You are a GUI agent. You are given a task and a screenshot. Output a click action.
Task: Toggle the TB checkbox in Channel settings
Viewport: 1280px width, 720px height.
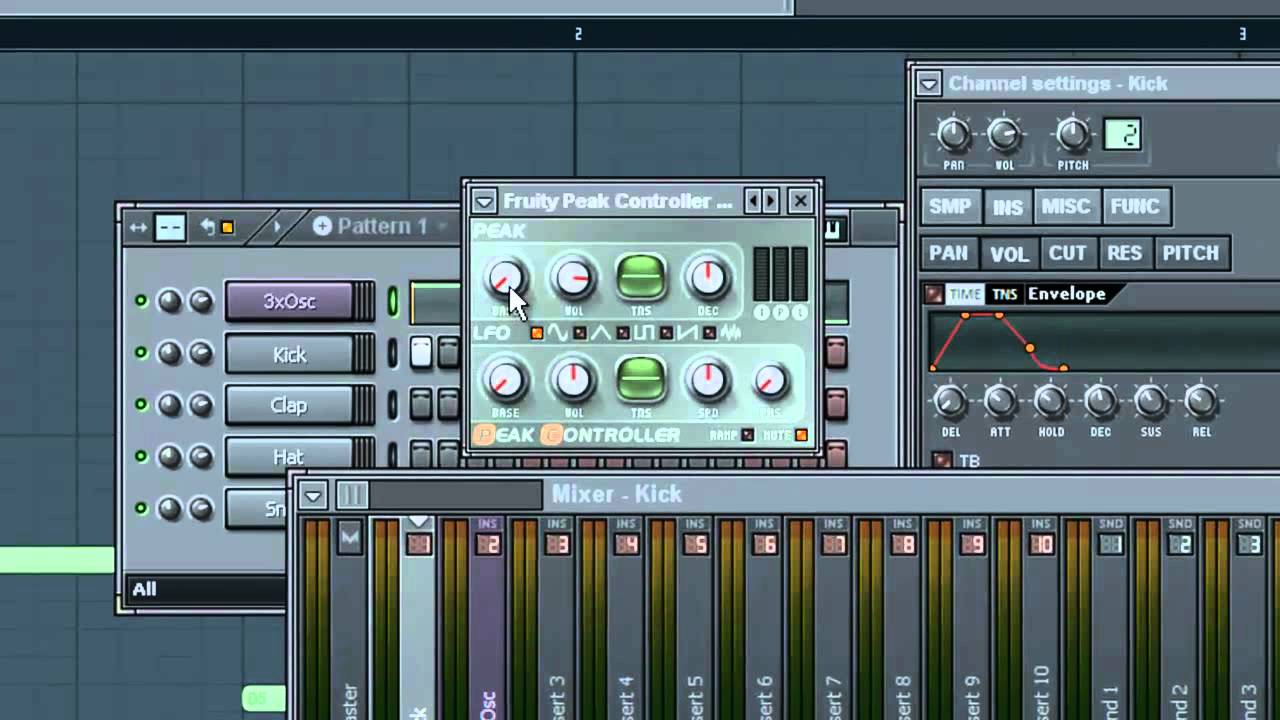(941, 460)
